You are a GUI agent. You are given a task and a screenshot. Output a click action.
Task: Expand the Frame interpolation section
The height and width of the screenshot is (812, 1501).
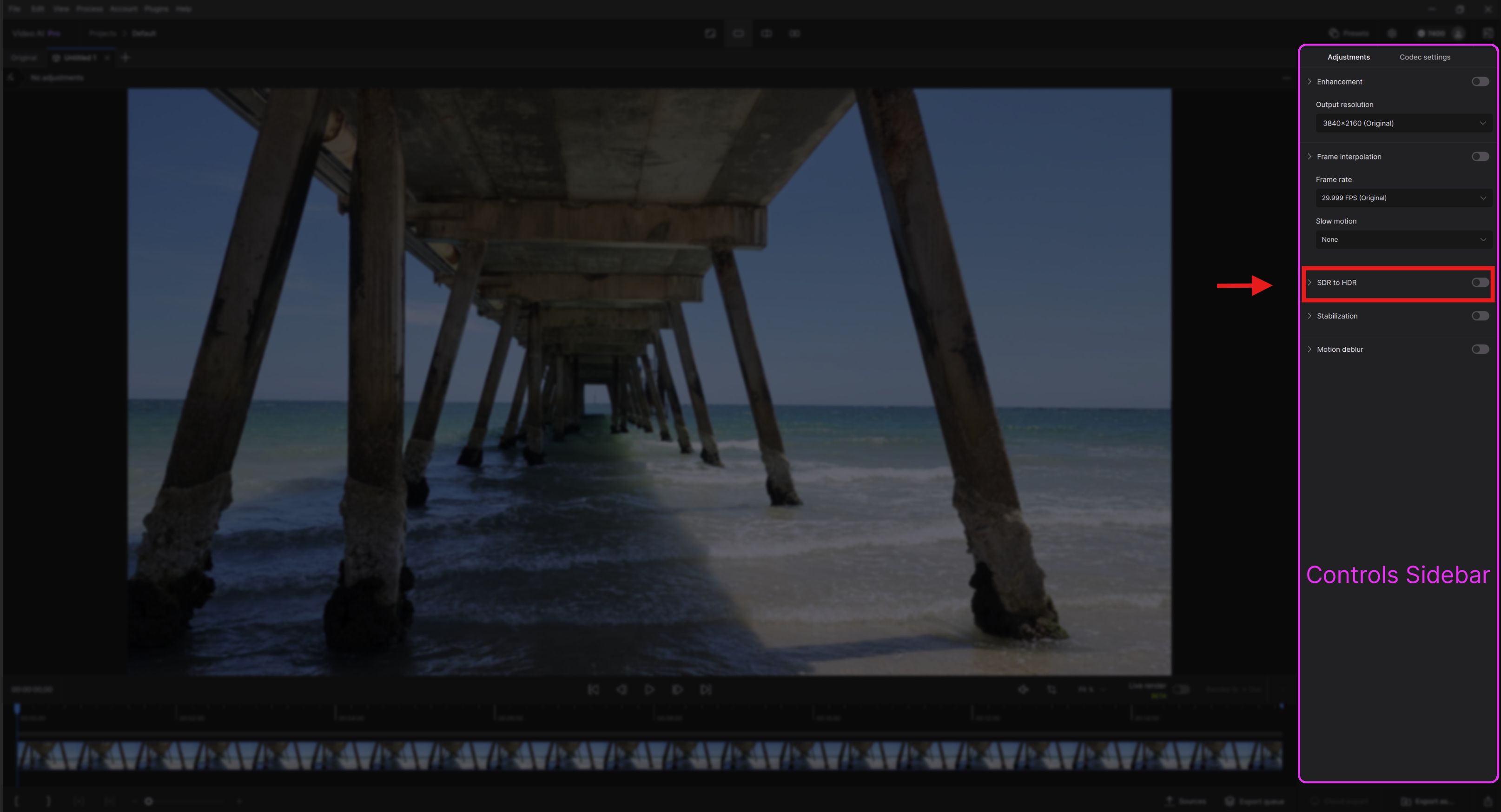coord(1310,157)
